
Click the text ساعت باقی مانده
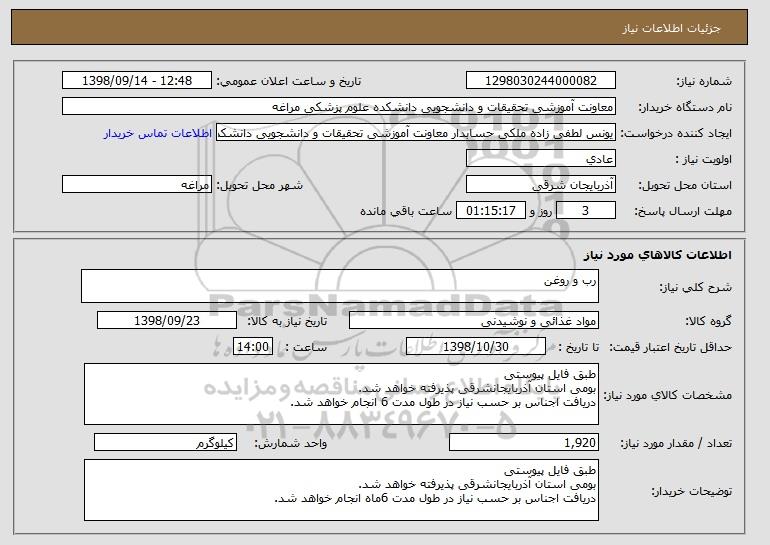click(x=406, y=211)
